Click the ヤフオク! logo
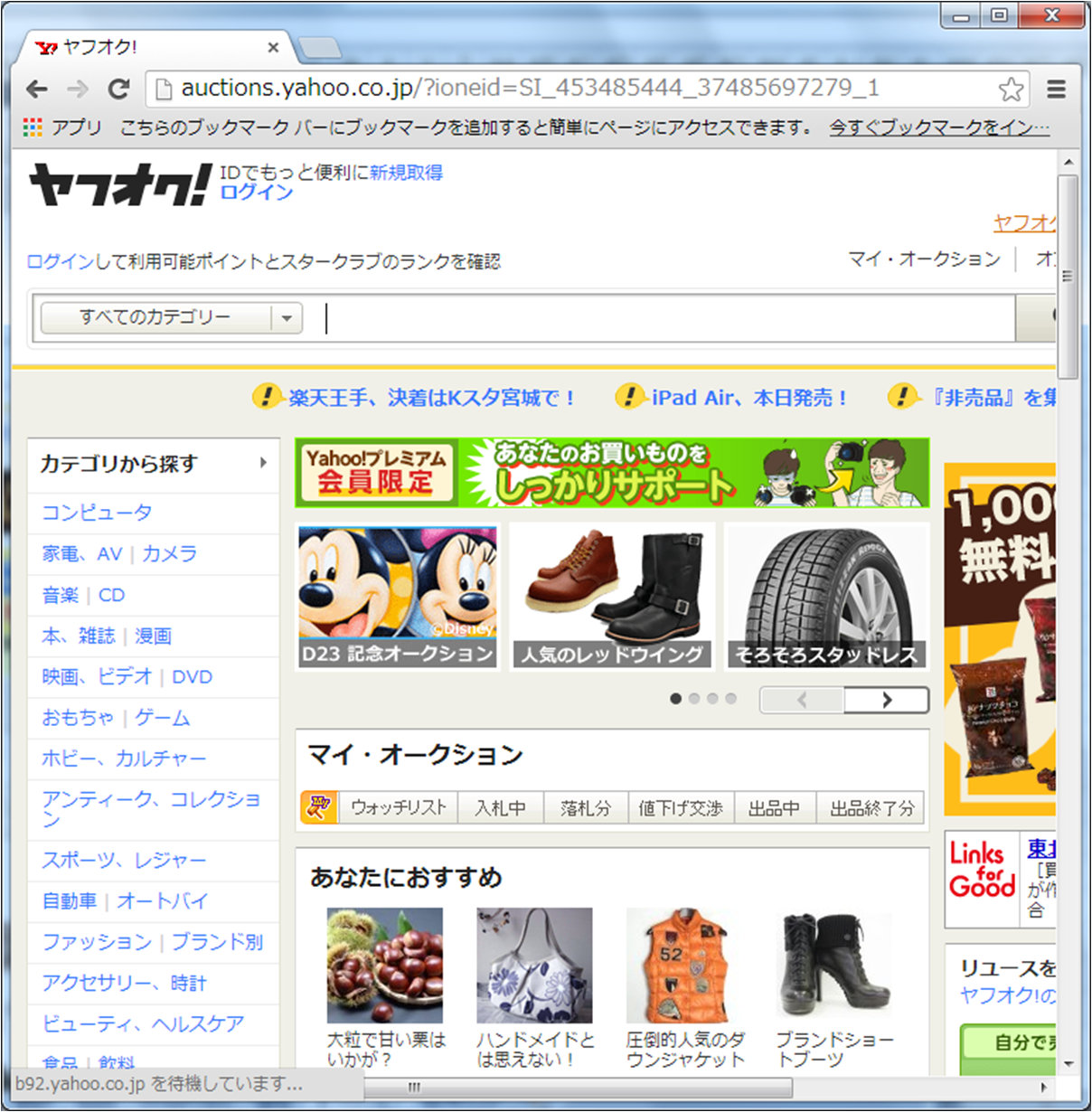 119,184
